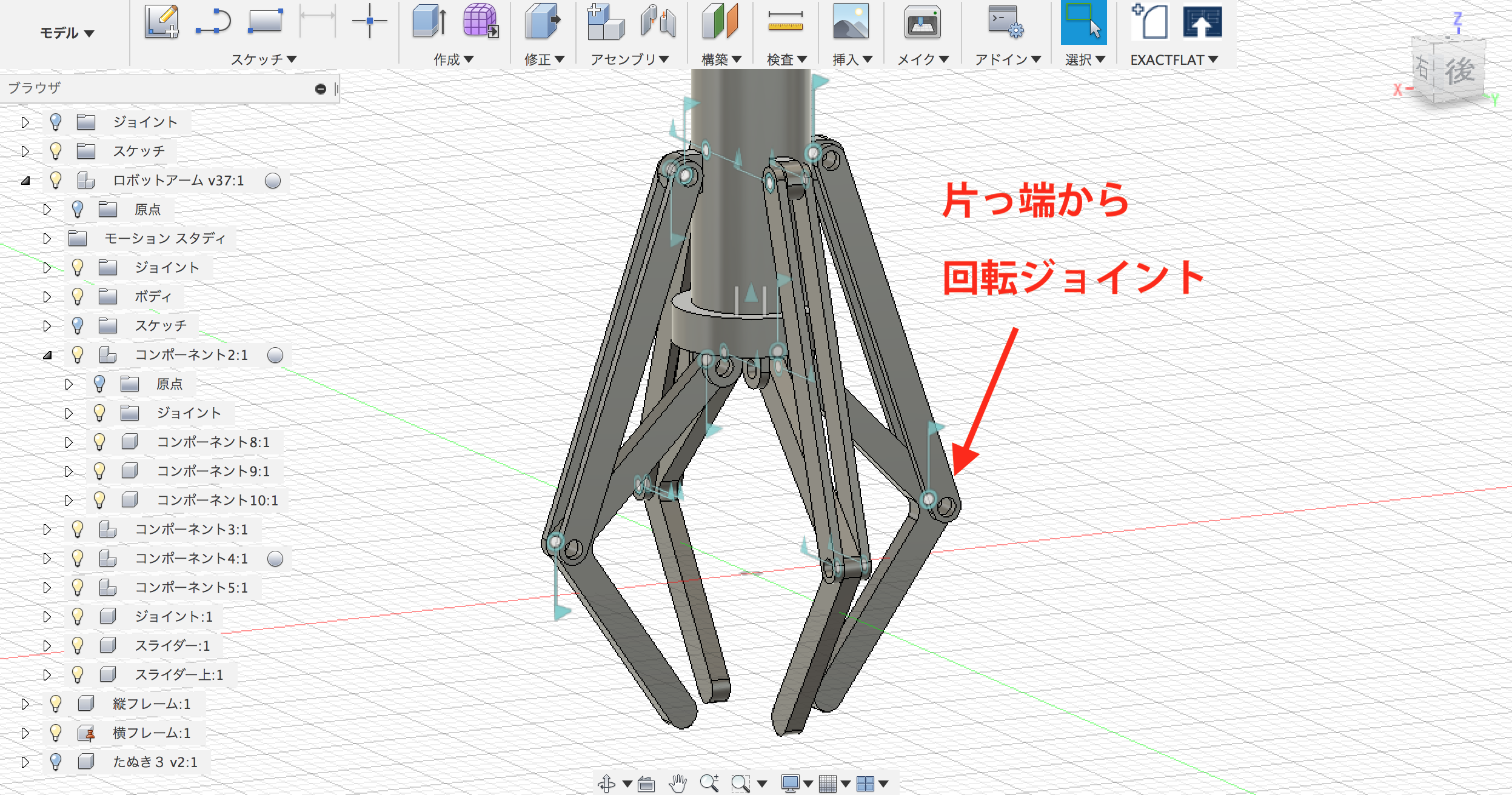The image size is (1512, 795).
Task: Collapse コンポーネント2:1 in the browser
Action: click(49, 355)
